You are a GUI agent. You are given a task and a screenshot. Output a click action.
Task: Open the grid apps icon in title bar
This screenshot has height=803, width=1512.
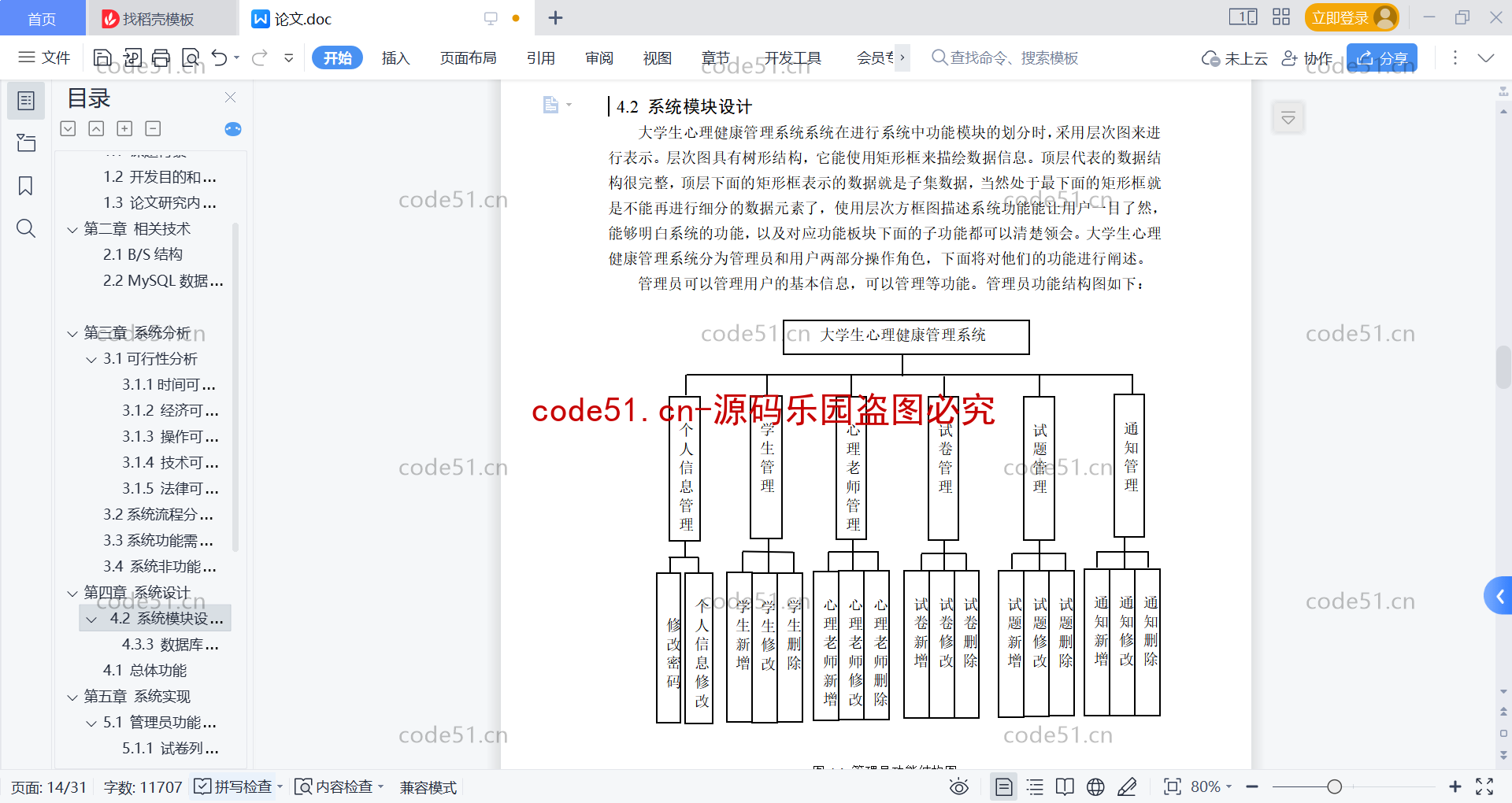(1281, 17)
